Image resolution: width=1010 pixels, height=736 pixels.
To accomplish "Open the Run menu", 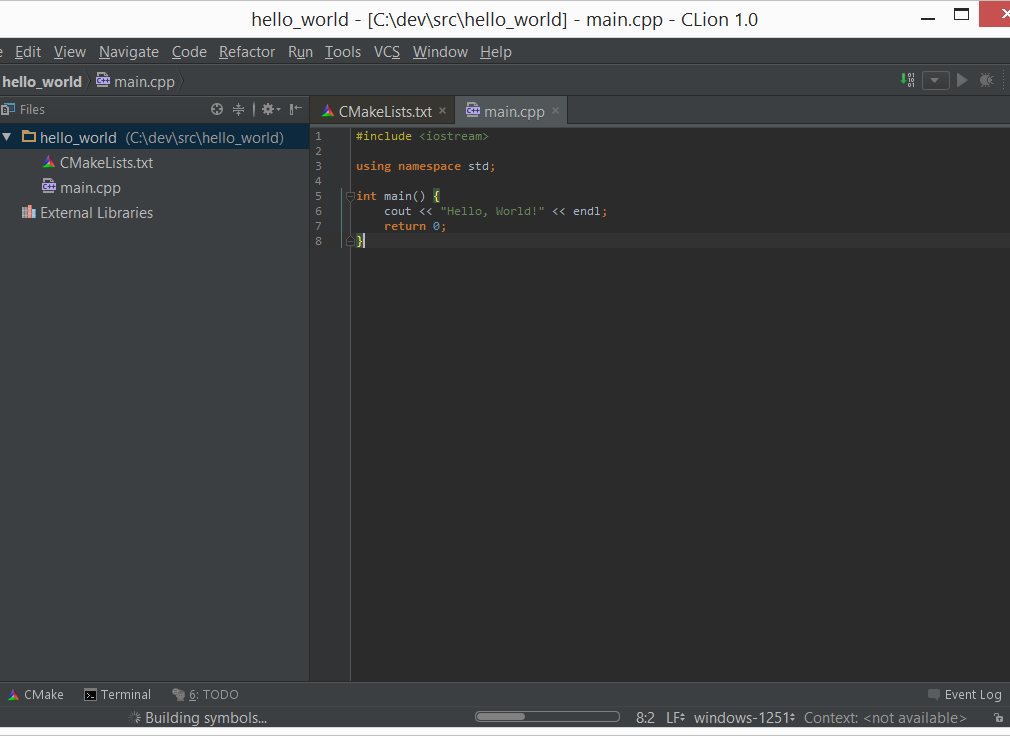I will tap(300, 52).
